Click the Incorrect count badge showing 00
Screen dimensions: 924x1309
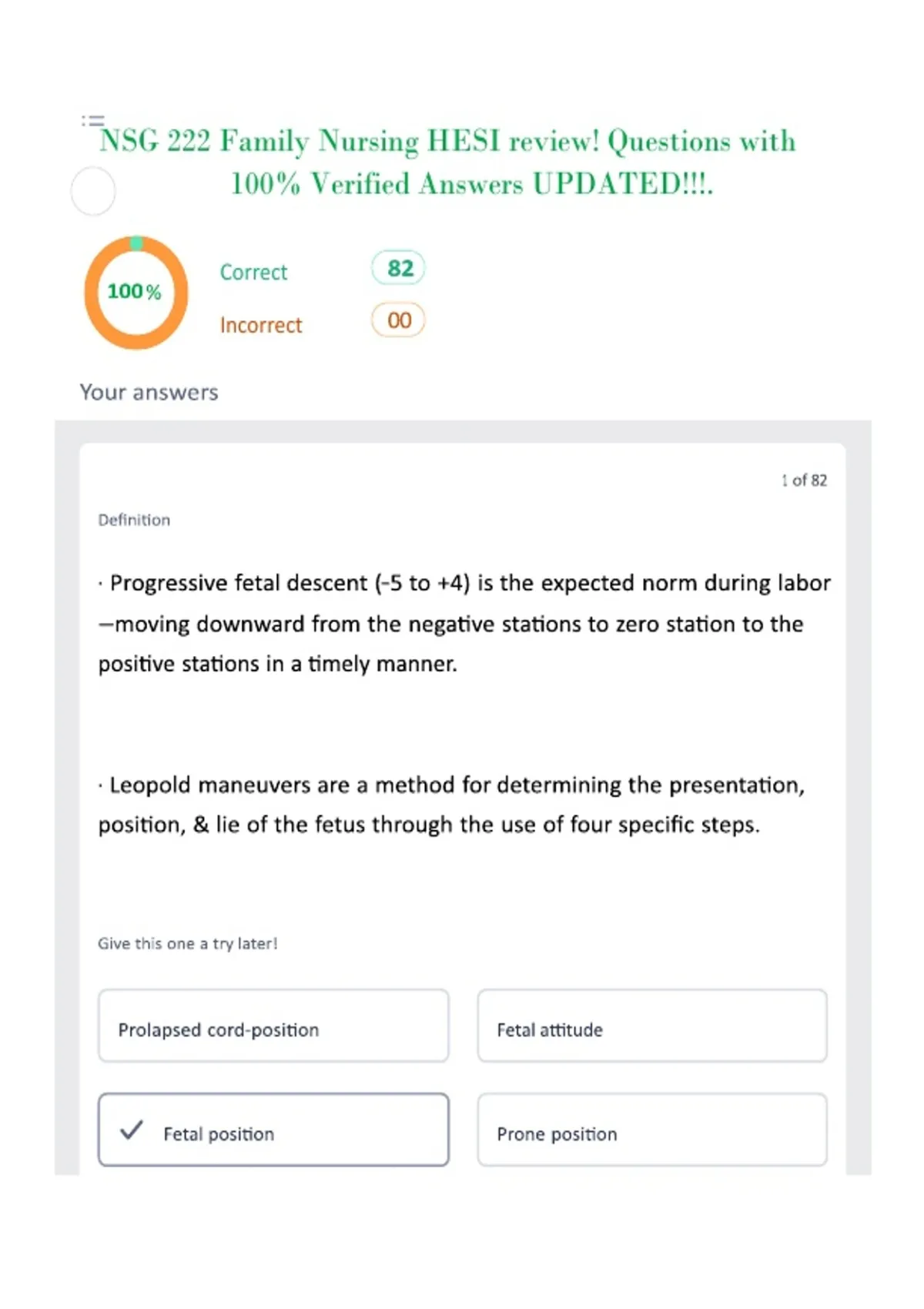pyautogui.click(x=398, y=320)
